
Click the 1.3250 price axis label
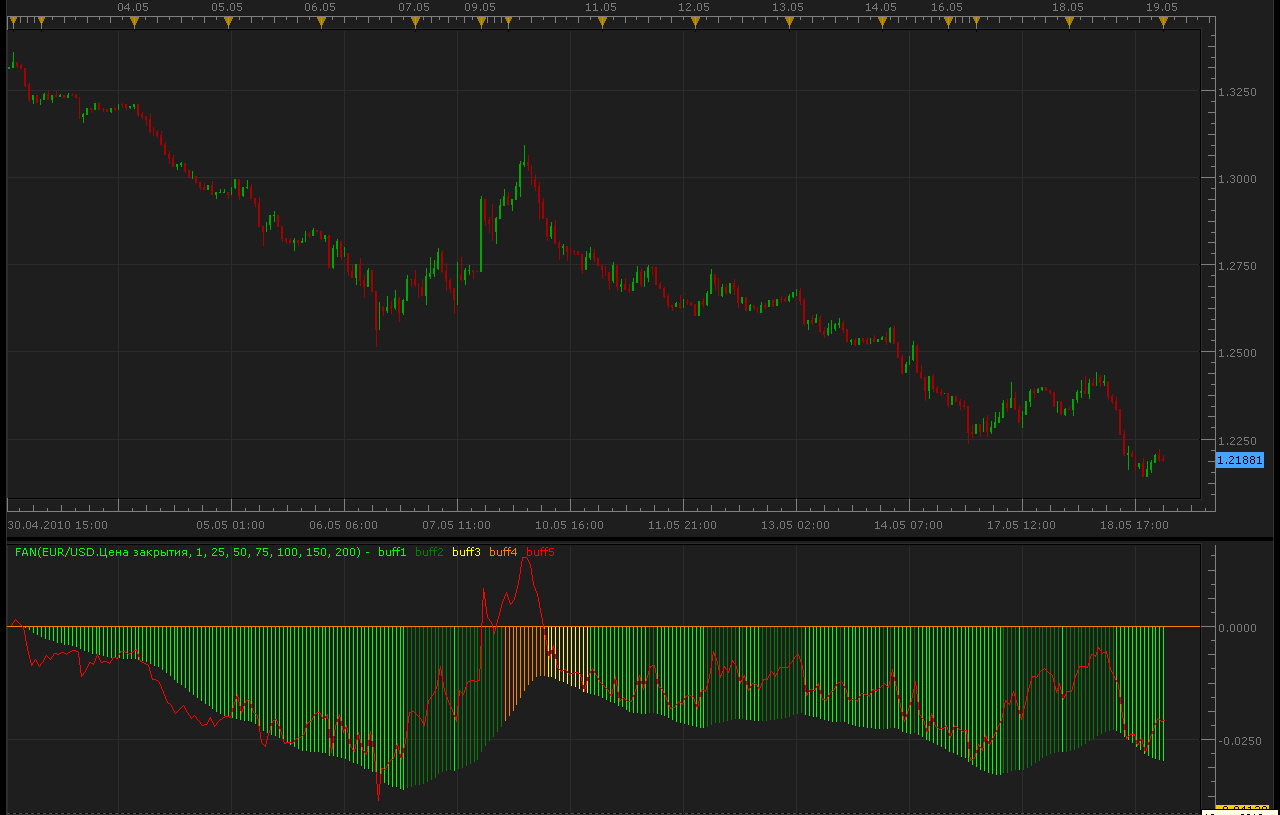pyautogui.click(x=1237, y=92)
